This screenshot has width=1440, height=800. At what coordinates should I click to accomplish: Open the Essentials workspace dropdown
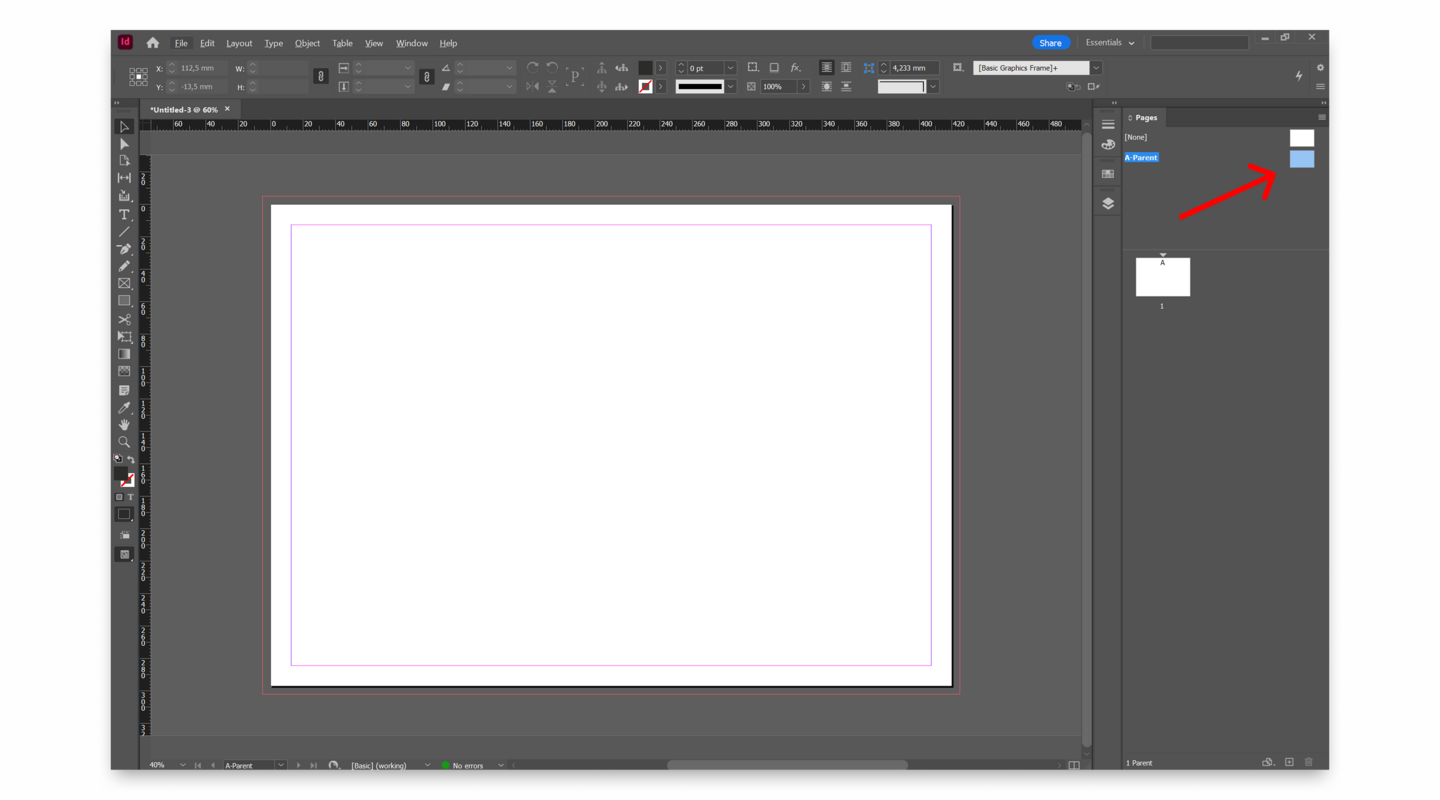1110,43
